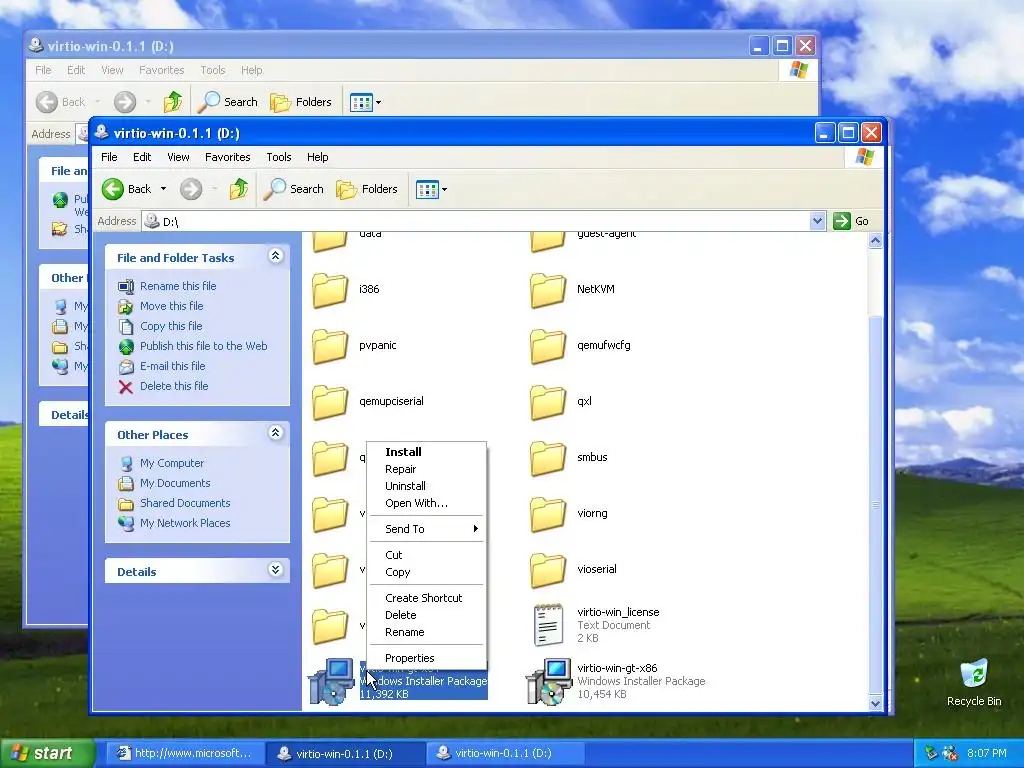Expand the Details panel
This screenshot has height=768, width=1024.
point(276,570)
